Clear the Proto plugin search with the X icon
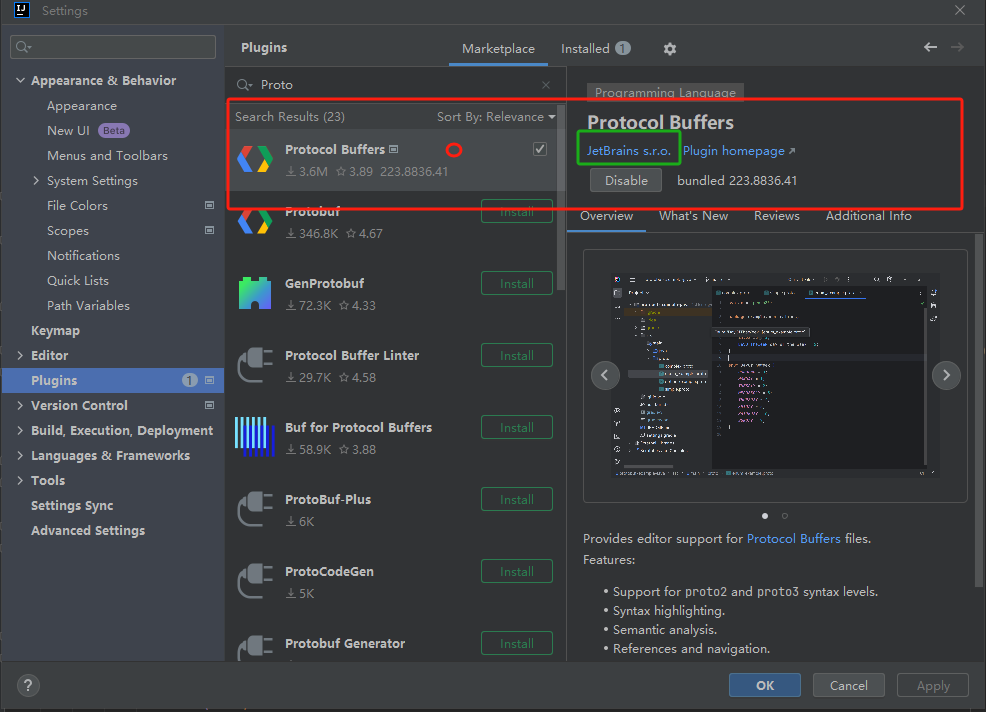Viewport: 986px width, 712px height. tap(545, 85)
